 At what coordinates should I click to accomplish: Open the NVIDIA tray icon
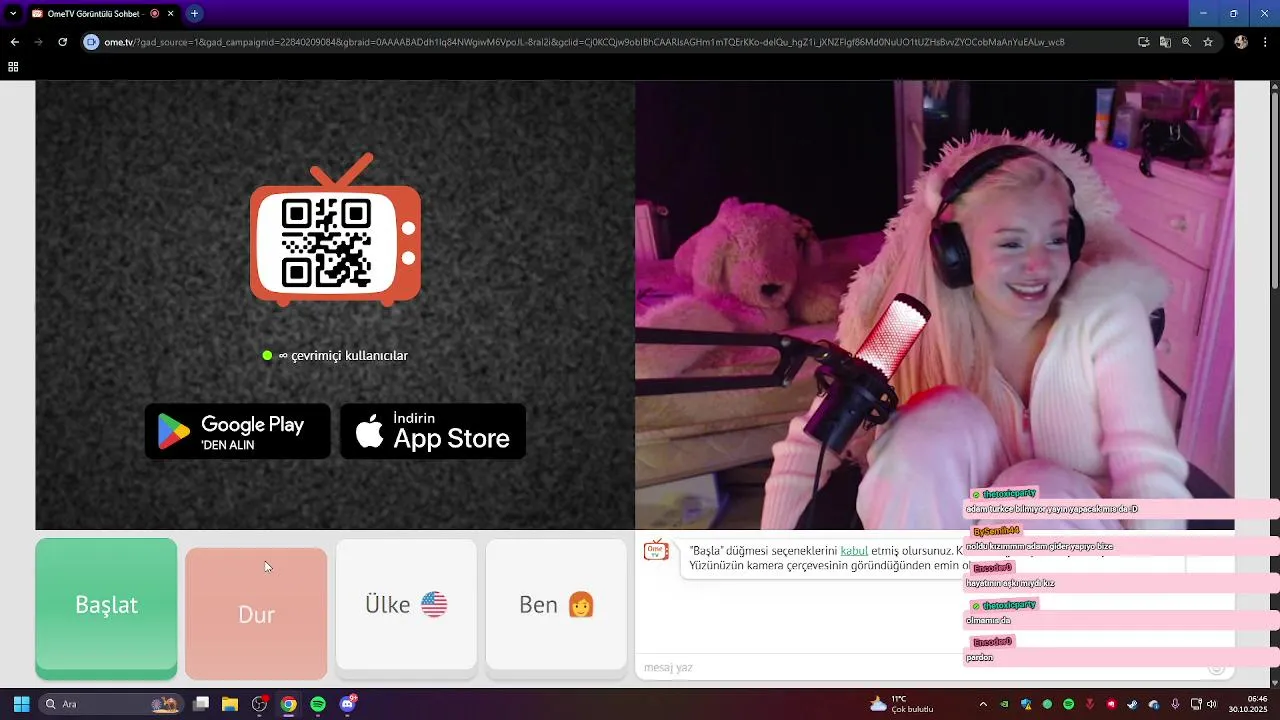point(1004,704)
